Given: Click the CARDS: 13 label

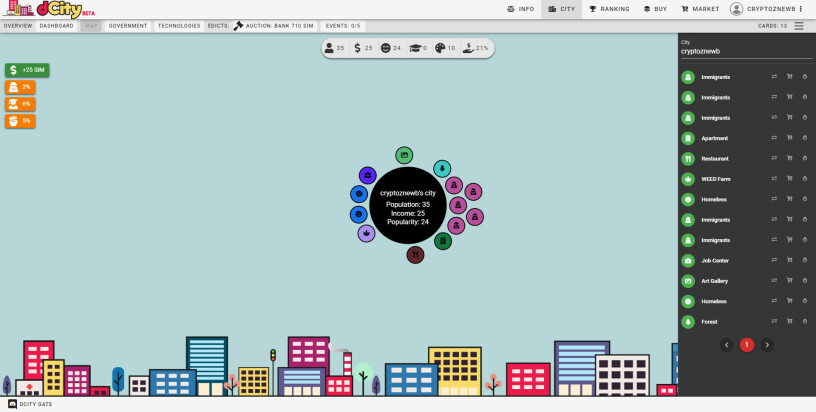Looking at the screenshot, I should click(x=772, y=26).
